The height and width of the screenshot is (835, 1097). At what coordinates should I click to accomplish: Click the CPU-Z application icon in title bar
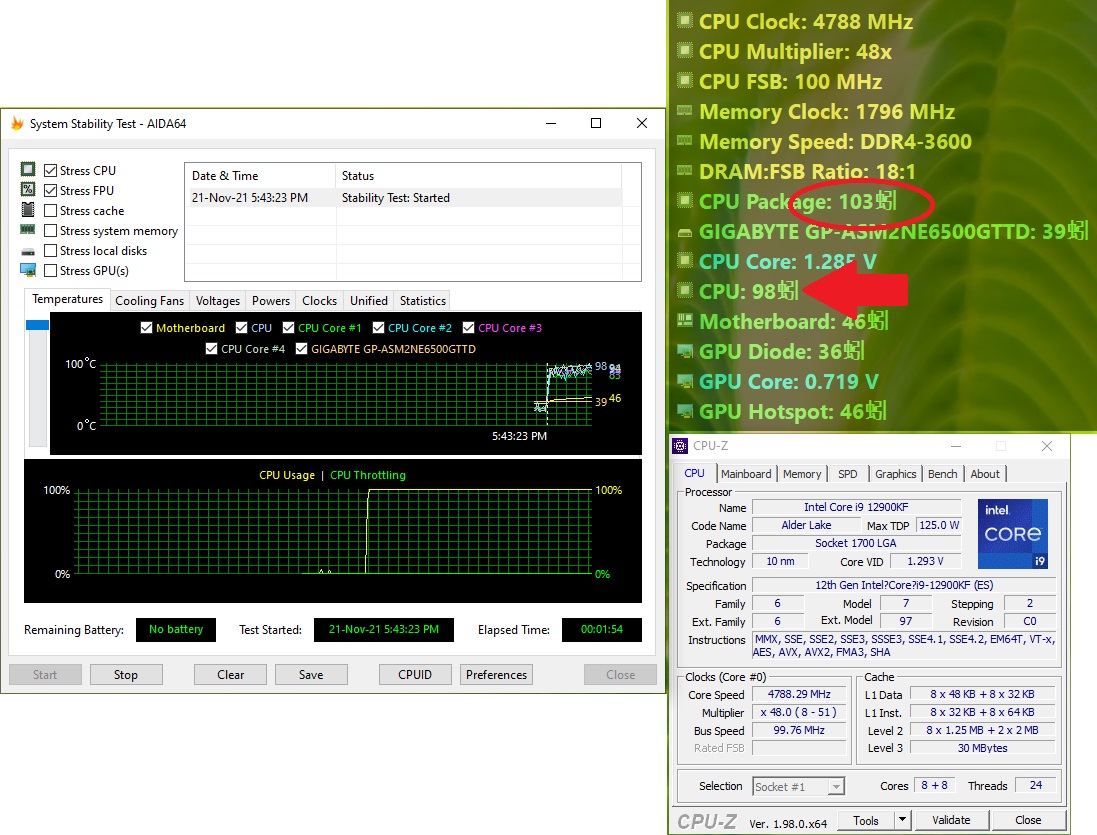680,445
